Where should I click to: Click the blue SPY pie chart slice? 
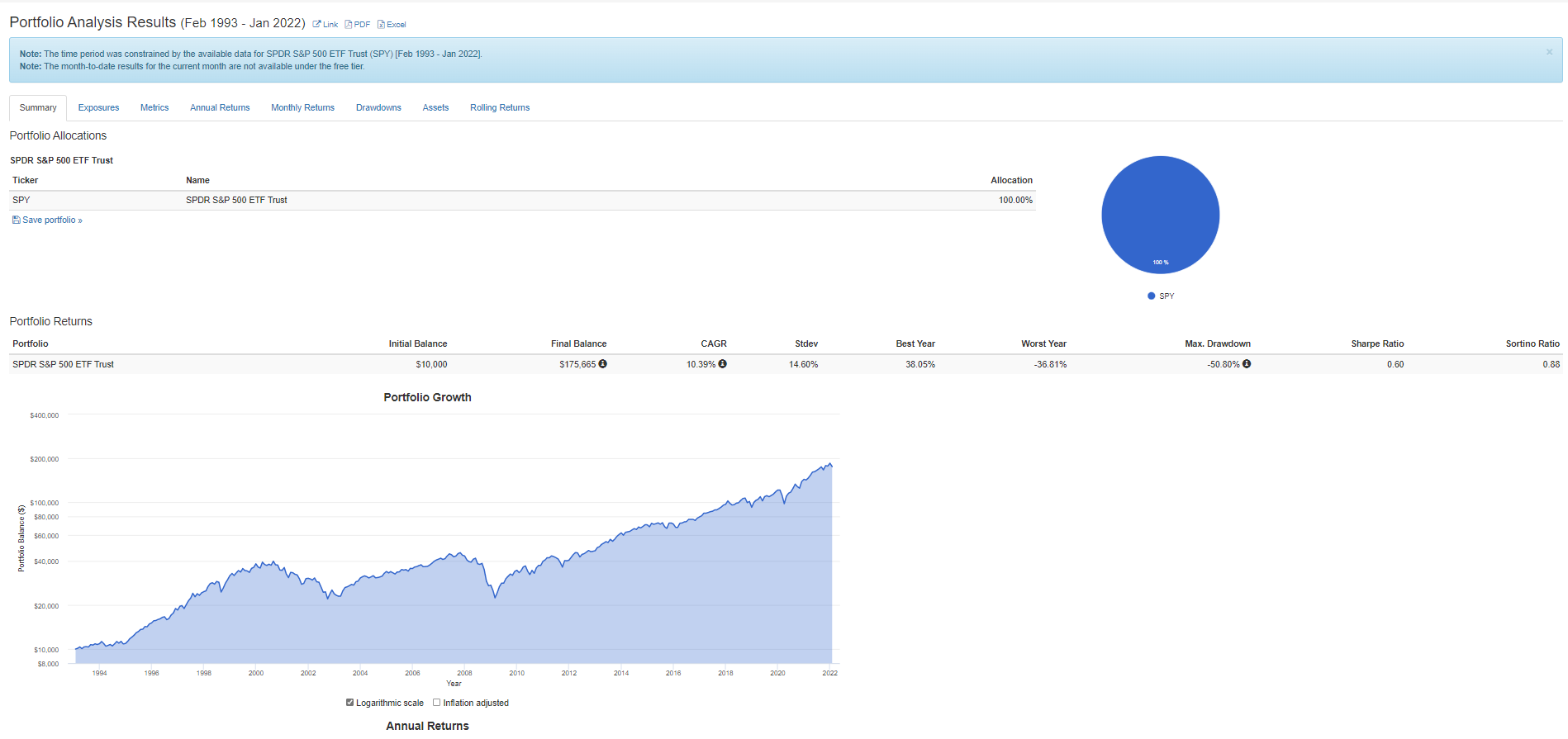coord(1160,215)
